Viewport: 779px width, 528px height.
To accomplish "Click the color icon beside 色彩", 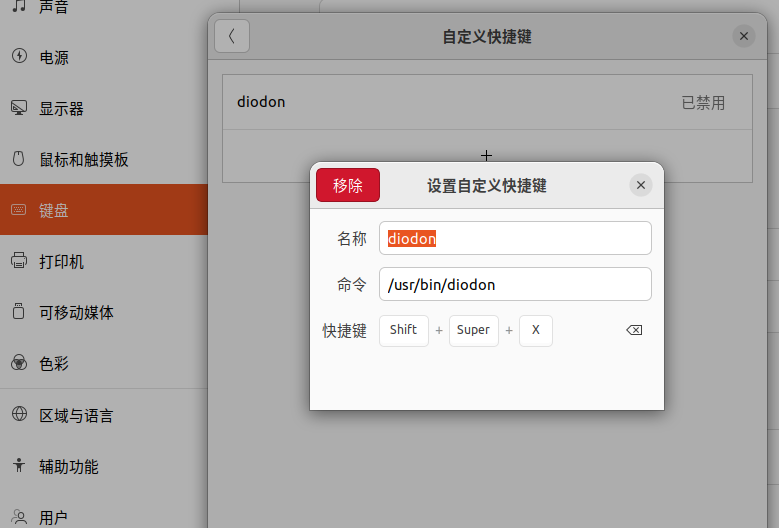I will pyautogui.click(x=19, y=363).
